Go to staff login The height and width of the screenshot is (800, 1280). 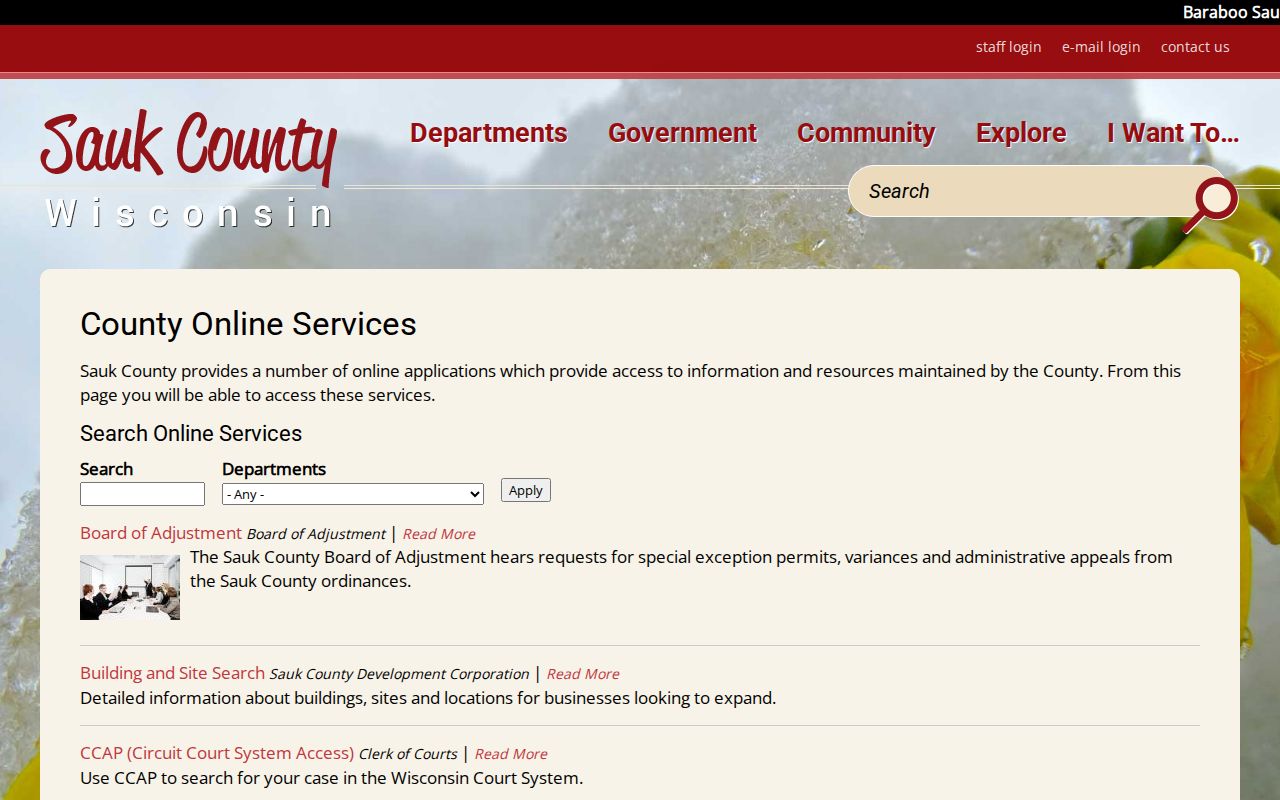coord(1008,47)
